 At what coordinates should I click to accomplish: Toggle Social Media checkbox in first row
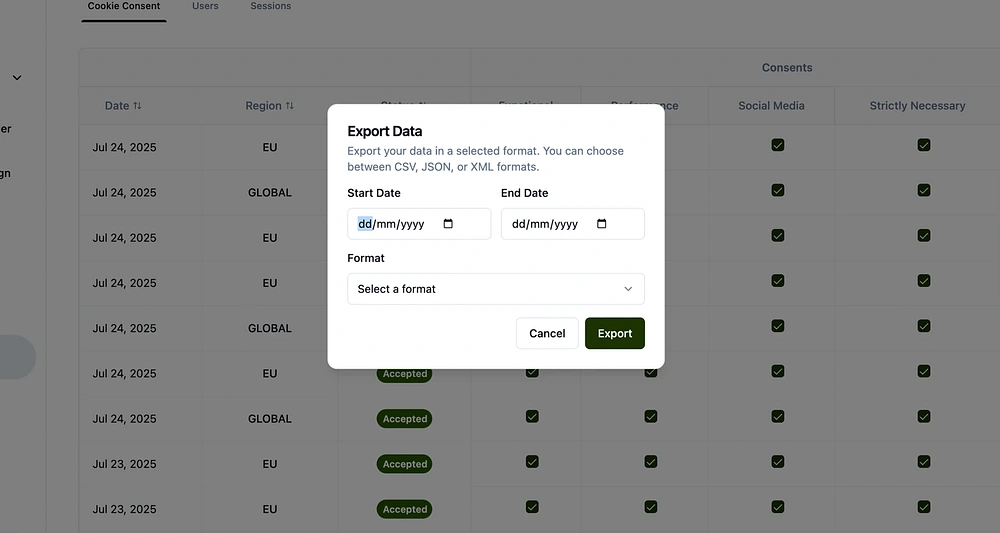(777, 145)
